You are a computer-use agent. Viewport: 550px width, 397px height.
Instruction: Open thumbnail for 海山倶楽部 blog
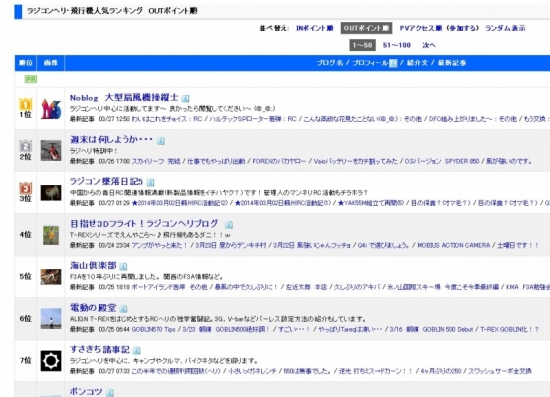[51, 277]
